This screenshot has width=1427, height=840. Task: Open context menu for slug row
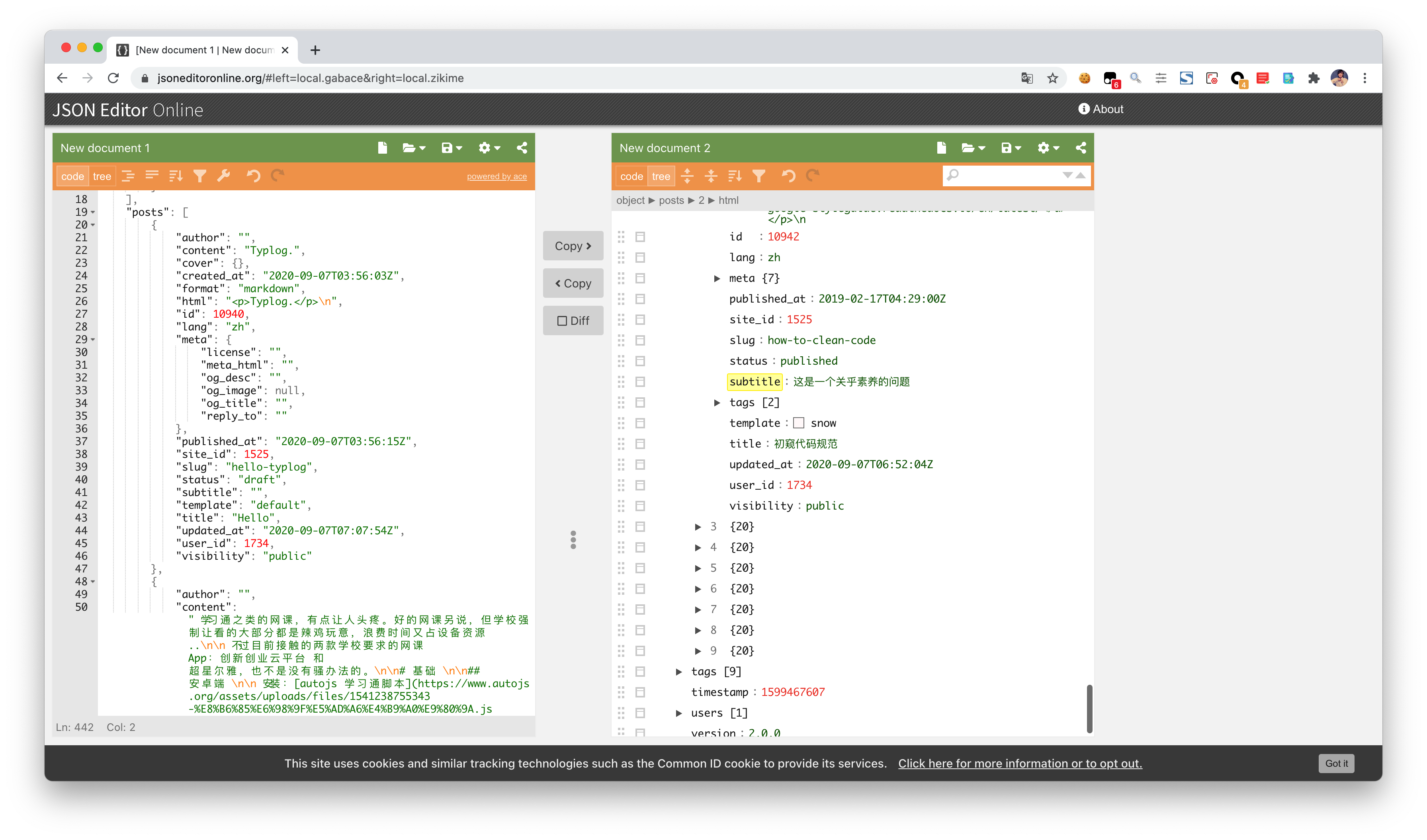pyautogui.click(x=640, y=340)
